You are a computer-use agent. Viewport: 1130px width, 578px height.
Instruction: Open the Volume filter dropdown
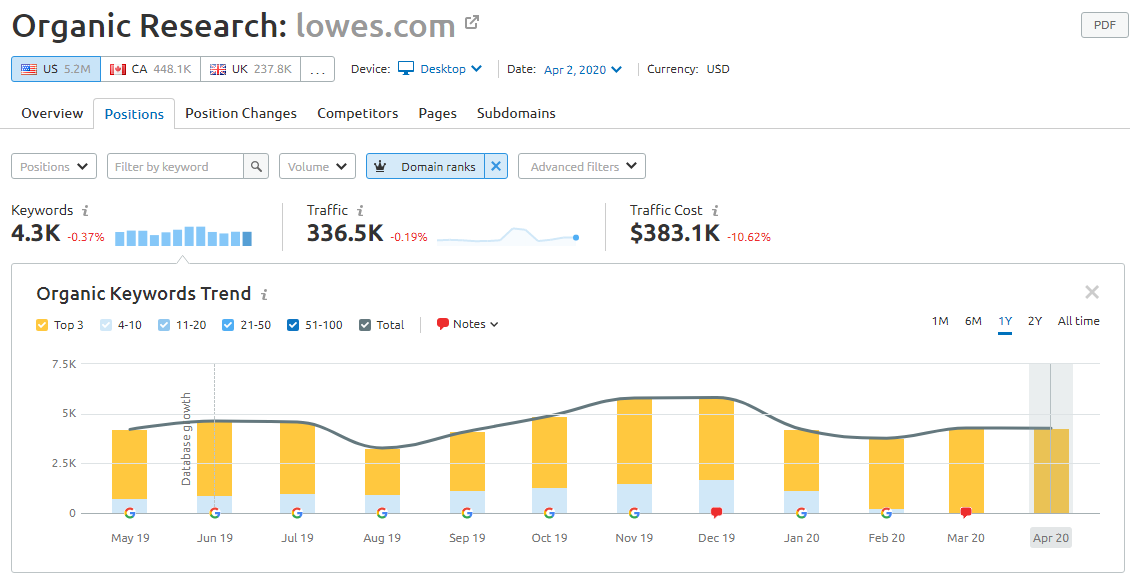tap(317, 166)
